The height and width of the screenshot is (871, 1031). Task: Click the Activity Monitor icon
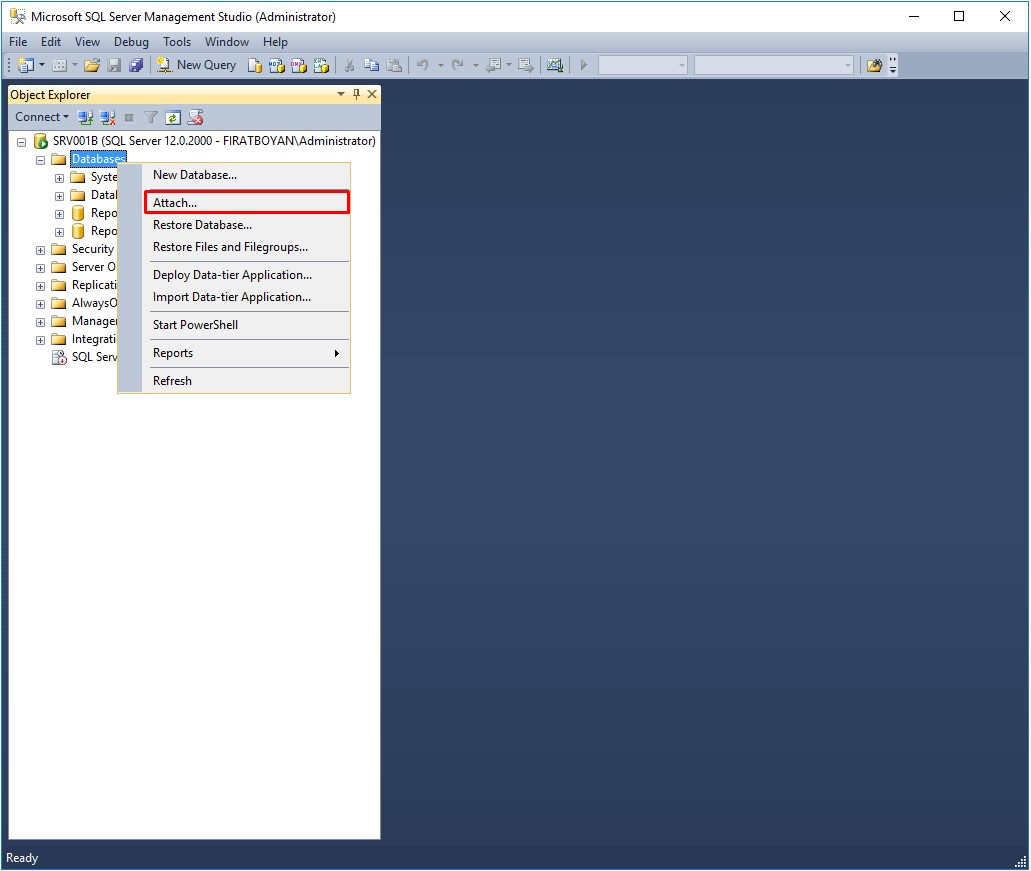(555, 65)
